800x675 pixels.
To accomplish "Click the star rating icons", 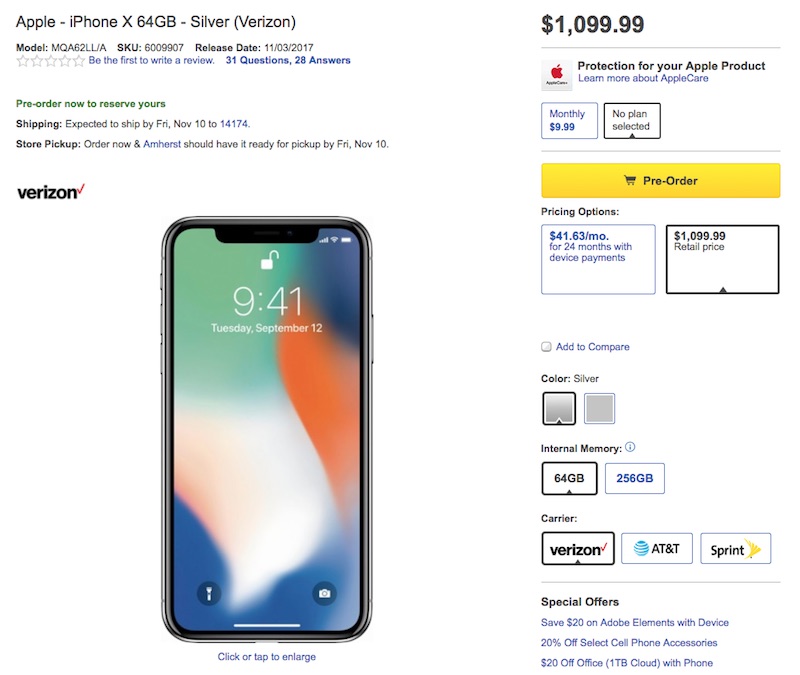I will 51,61.
